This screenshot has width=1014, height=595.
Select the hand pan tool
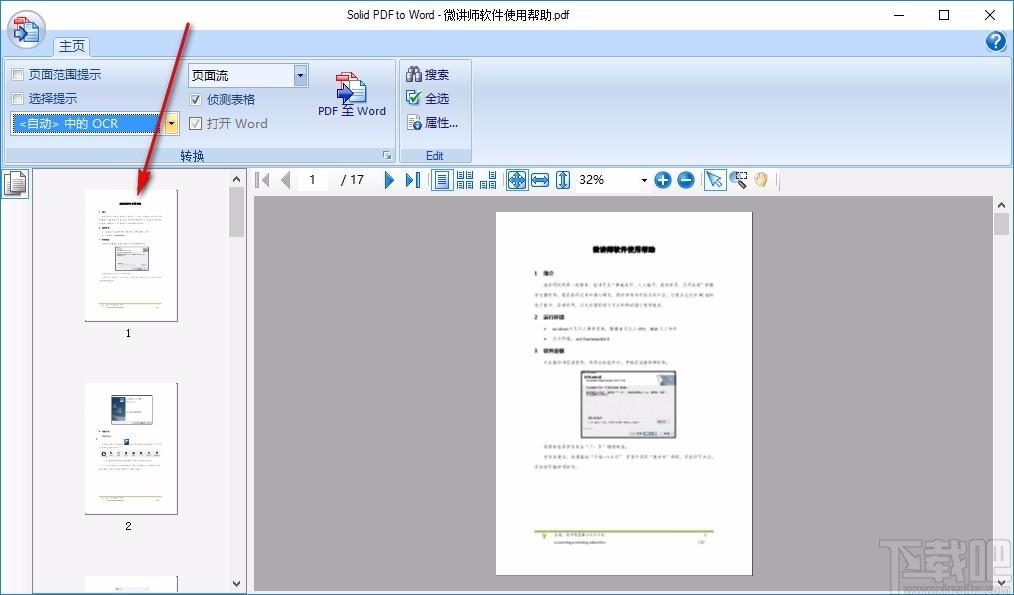(x=760, y=180)
